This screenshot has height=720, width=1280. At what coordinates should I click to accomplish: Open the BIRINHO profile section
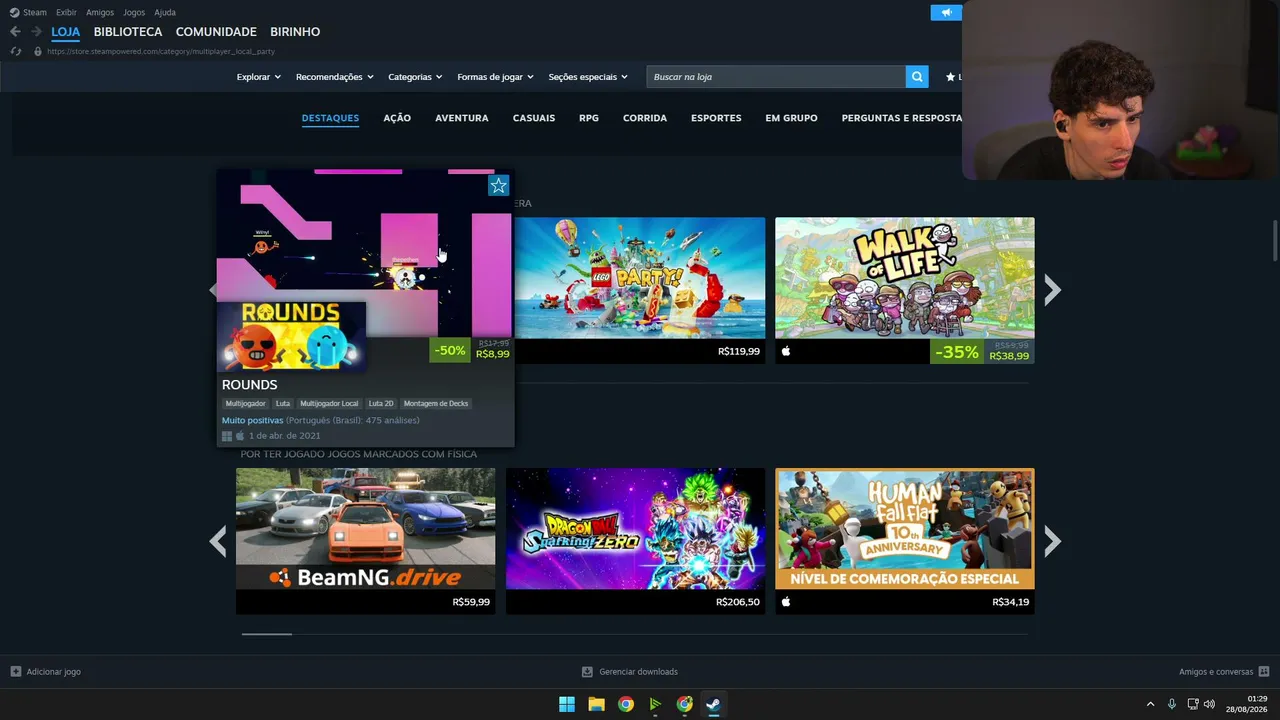tap(295, 32)
